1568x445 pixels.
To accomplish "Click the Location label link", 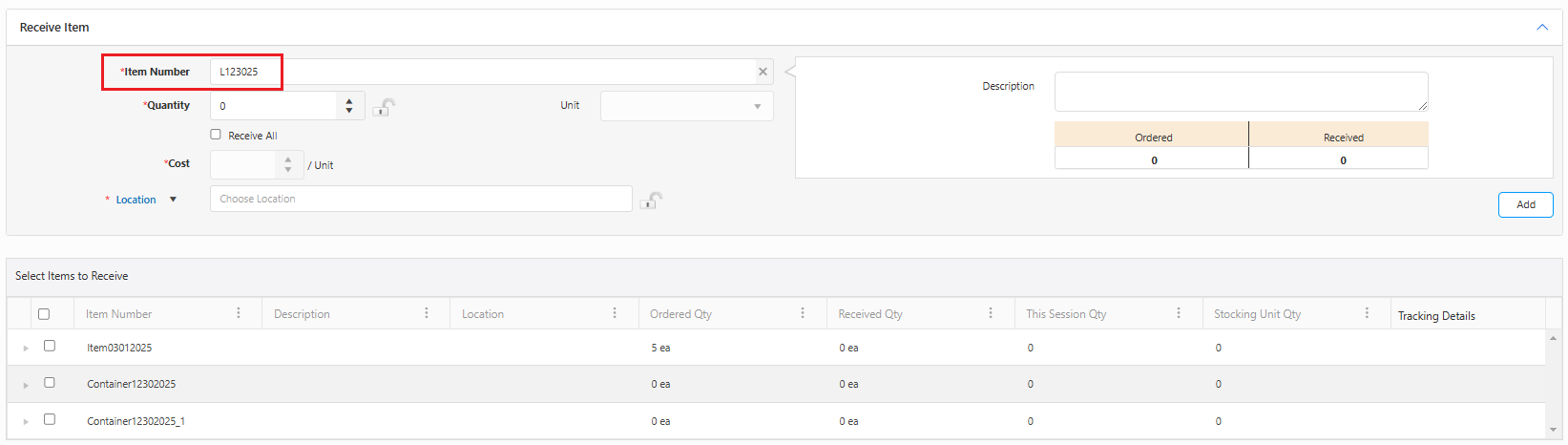I will pyautogui.click(x=136, y=200).
